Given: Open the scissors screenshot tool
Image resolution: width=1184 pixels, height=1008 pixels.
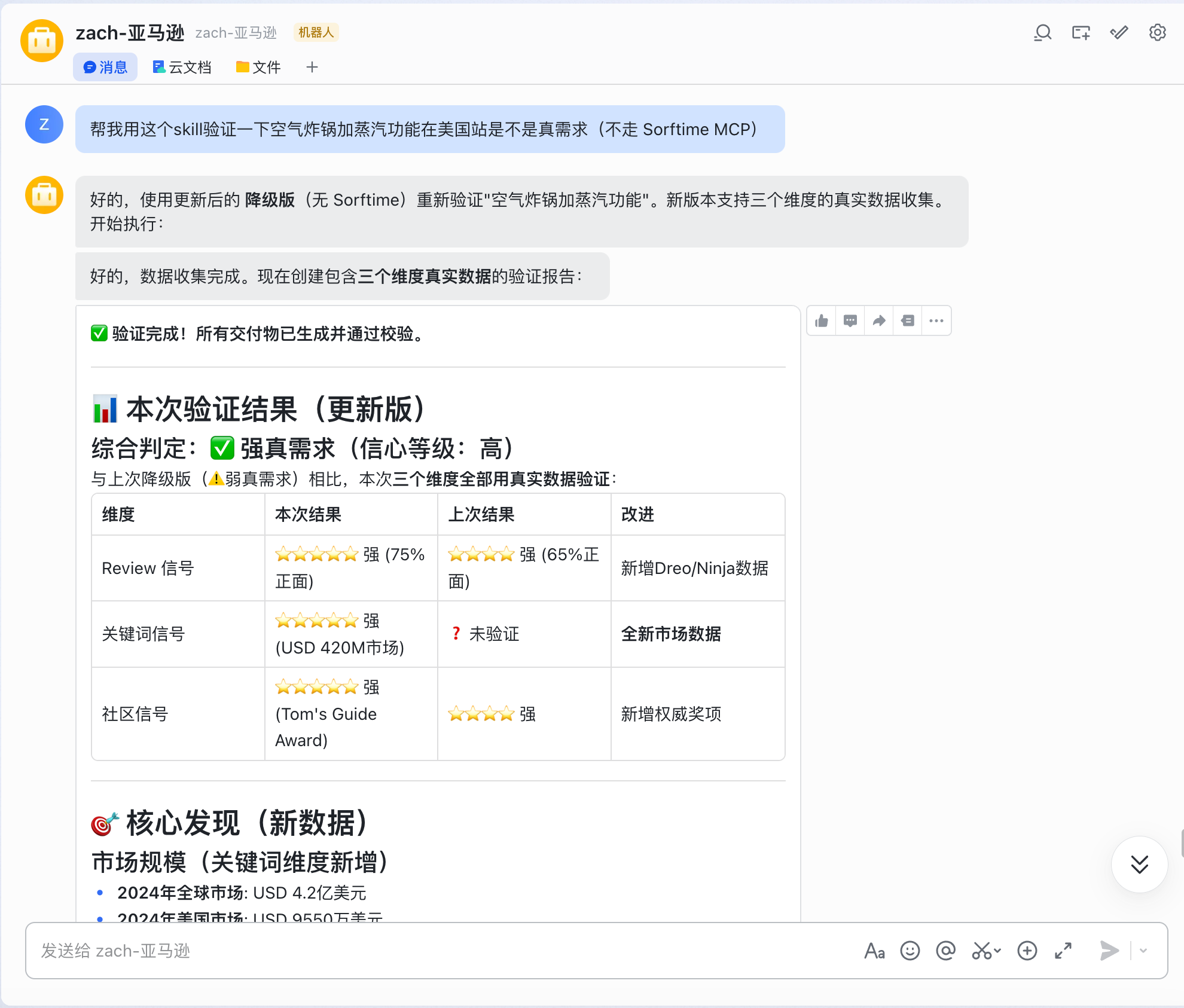Looking at the screenshot, I should click(982, 951).
